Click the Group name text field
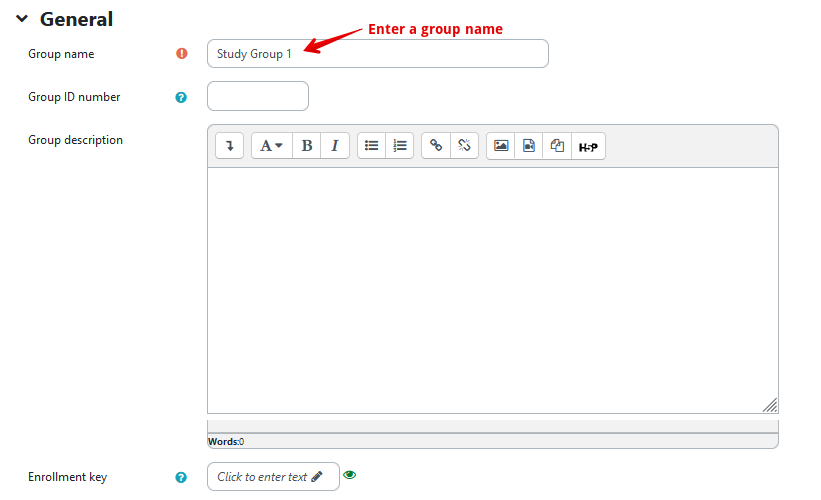Viewport: 821px width, 500px height. 377,54
